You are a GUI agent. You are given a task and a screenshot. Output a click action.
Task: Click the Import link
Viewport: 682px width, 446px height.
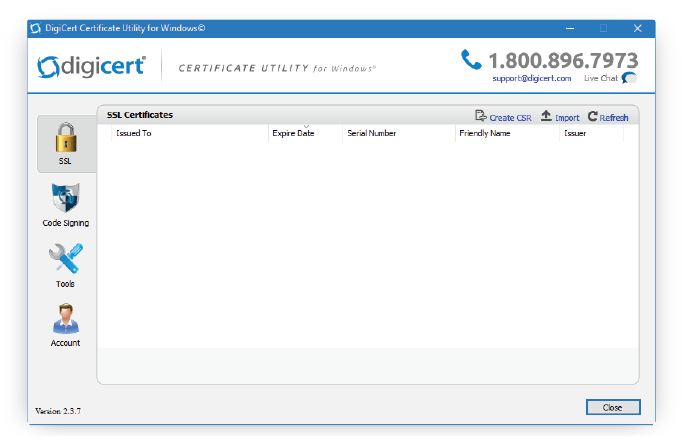click(567, 118)
